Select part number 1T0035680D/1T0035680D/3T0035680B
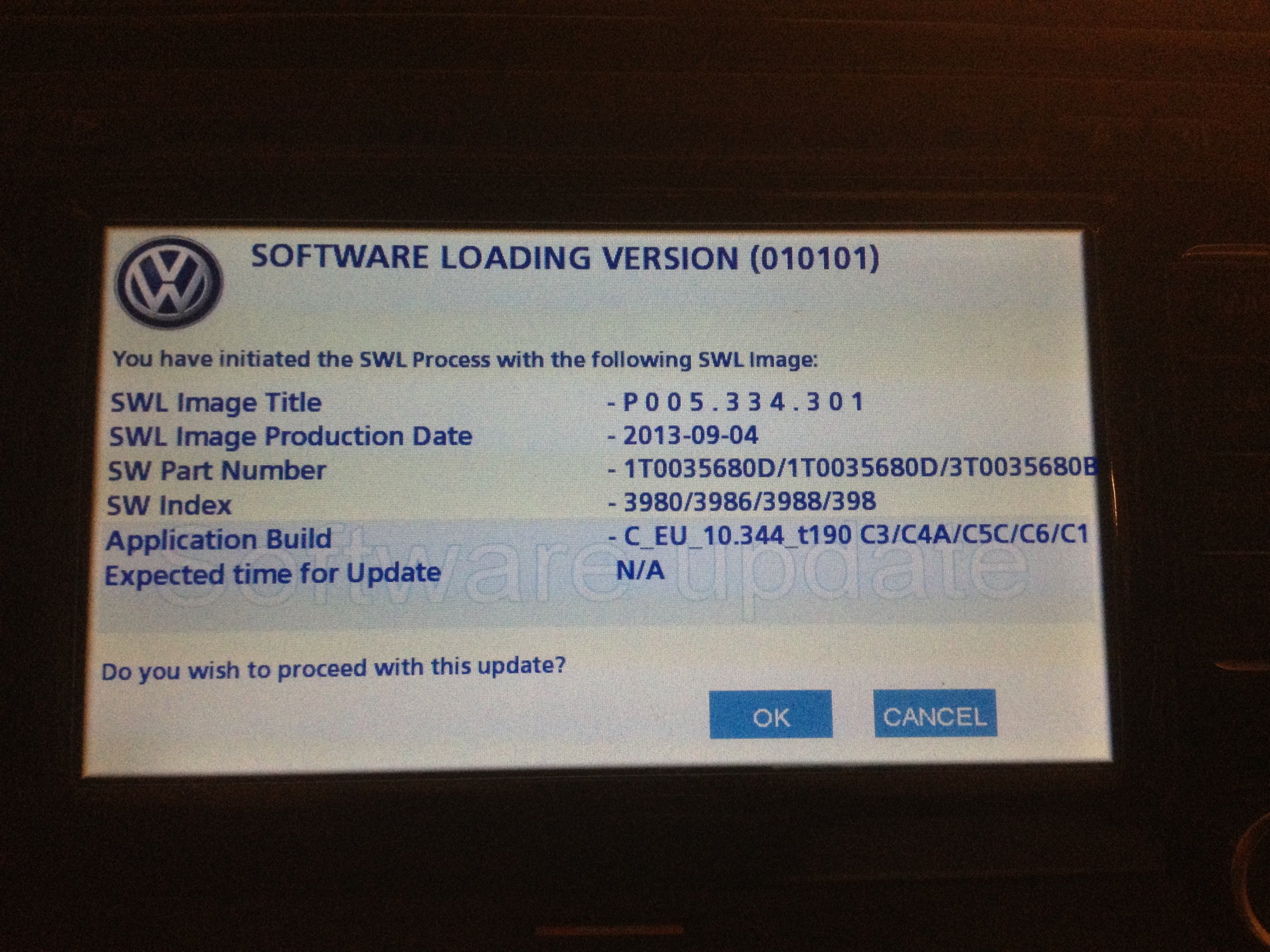Viewport: 1270px width, 952px height. coord(860,468)
